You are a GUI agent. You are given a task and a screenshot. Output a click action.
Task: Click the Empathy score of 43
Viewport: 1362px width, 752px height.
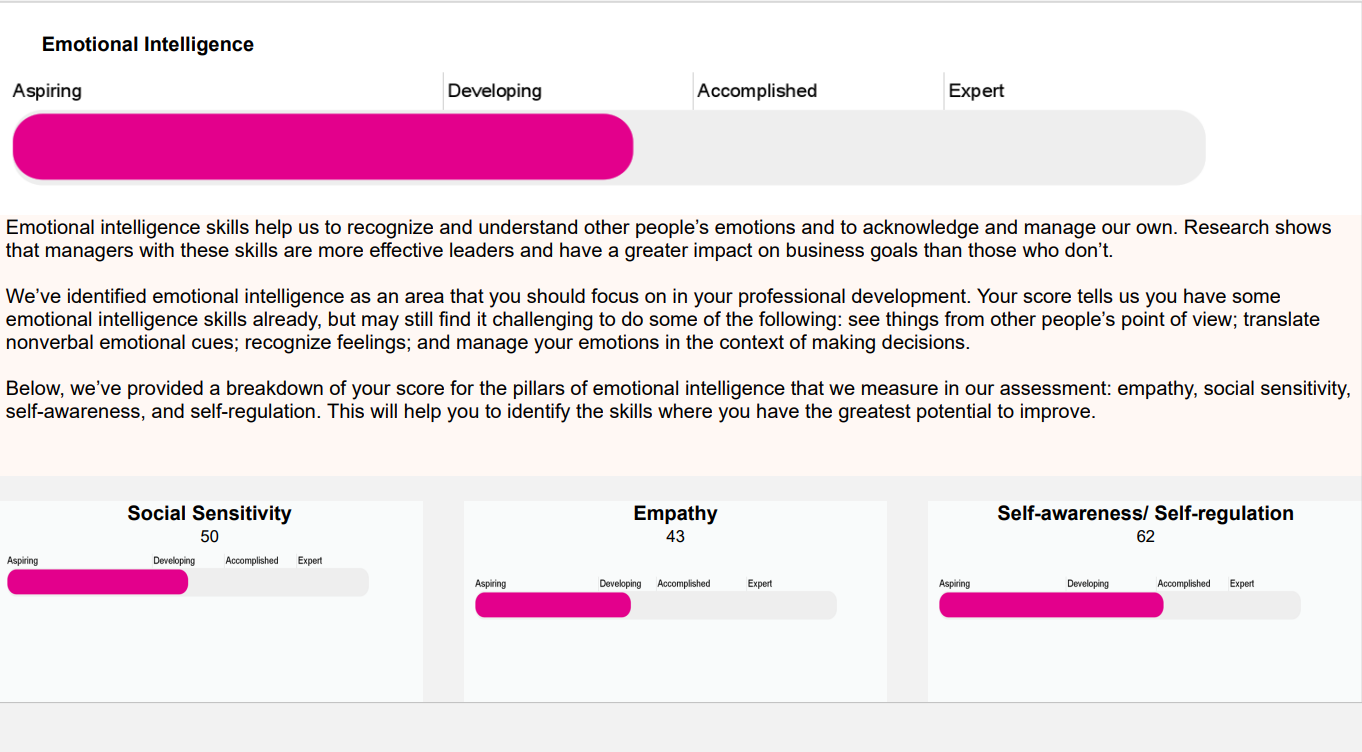click(x=675, y=537)
